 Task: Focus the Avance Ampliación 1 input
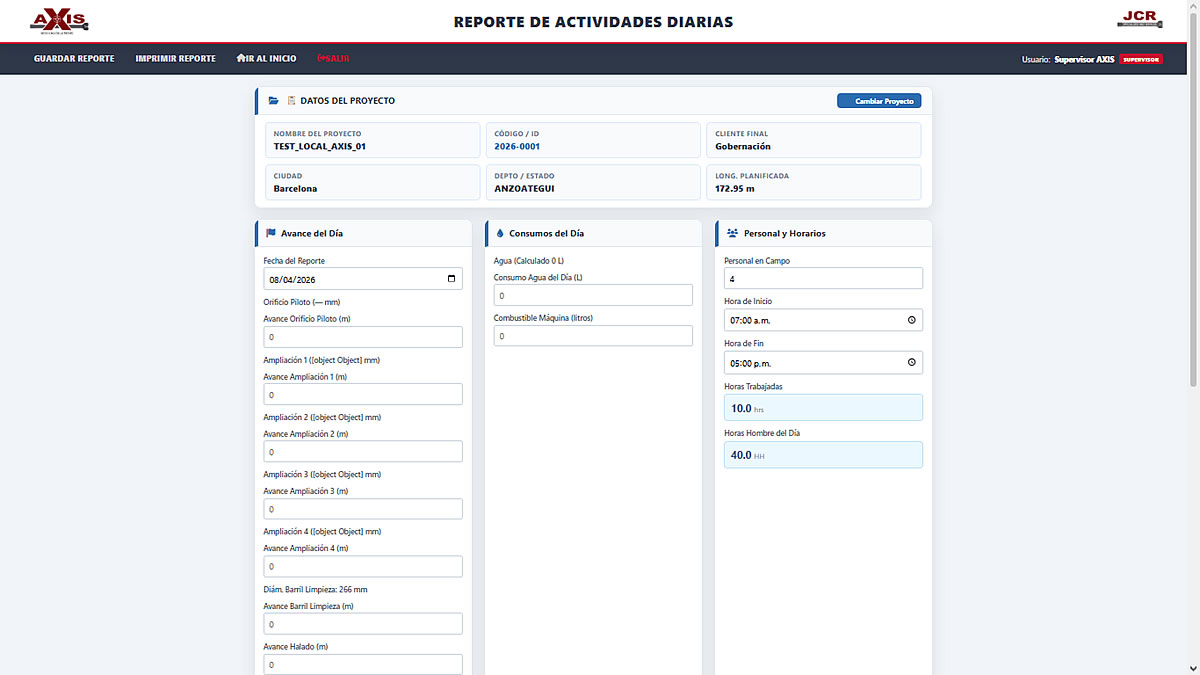363,394
